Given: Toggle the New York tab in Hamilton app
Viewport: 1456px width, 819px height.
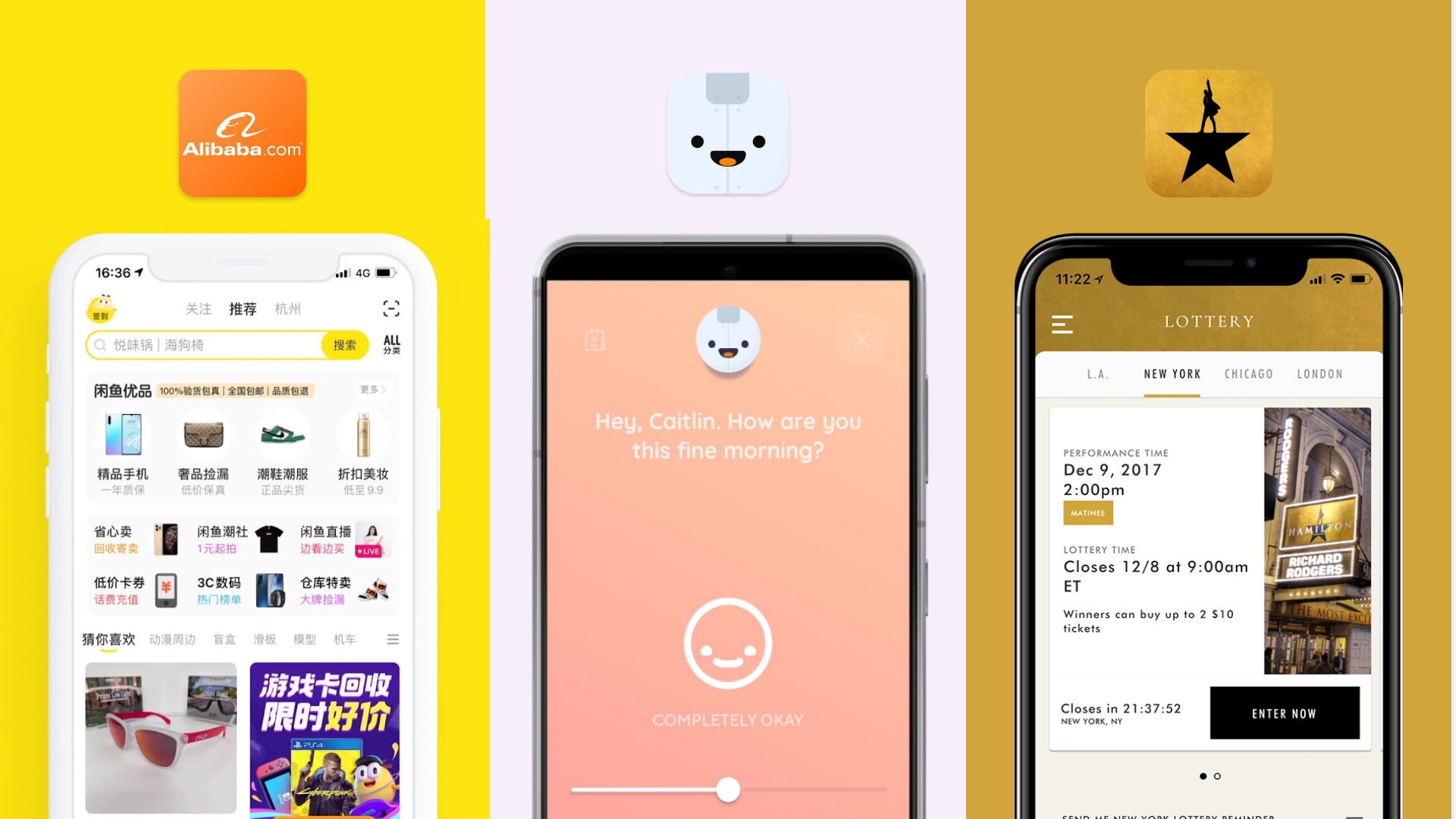Looking at the screenshot, I should [1170, 374].
